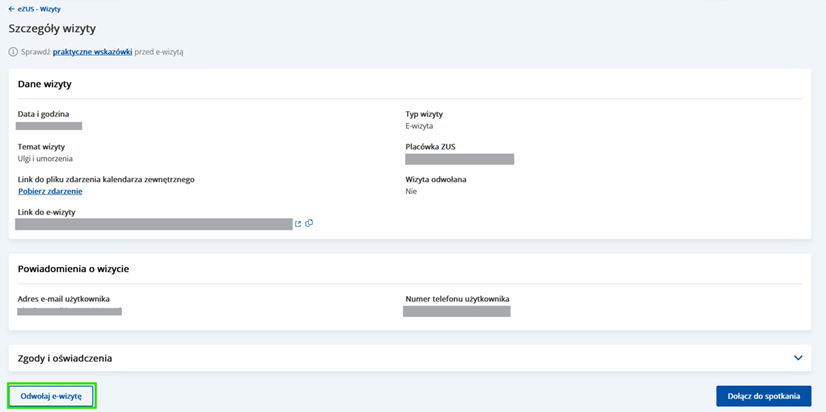Expand Zgody i oświadczenia with chevron arrow

click(798, 357)
